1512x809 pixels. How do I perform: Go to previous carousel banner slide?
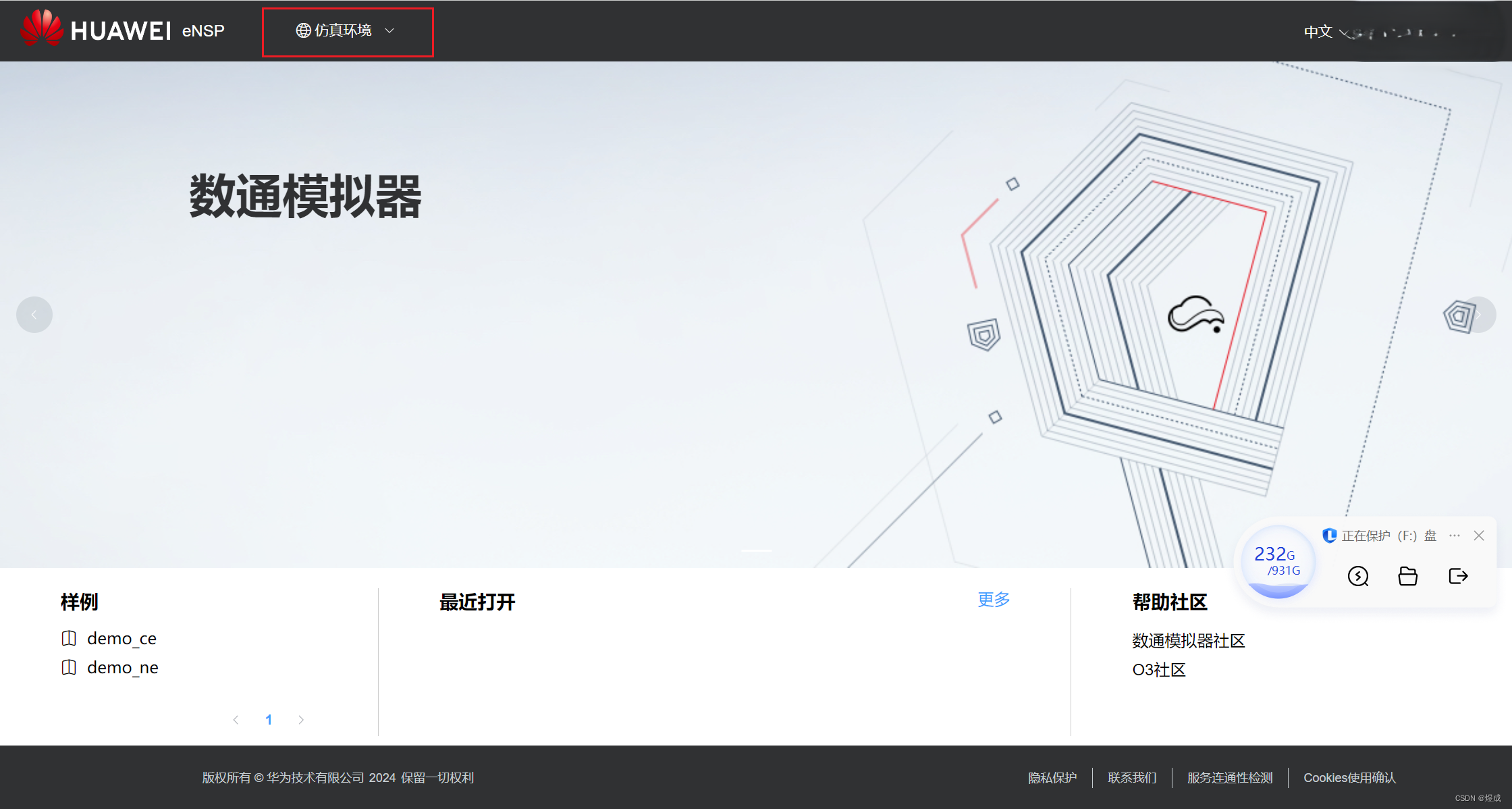(34, 315)
